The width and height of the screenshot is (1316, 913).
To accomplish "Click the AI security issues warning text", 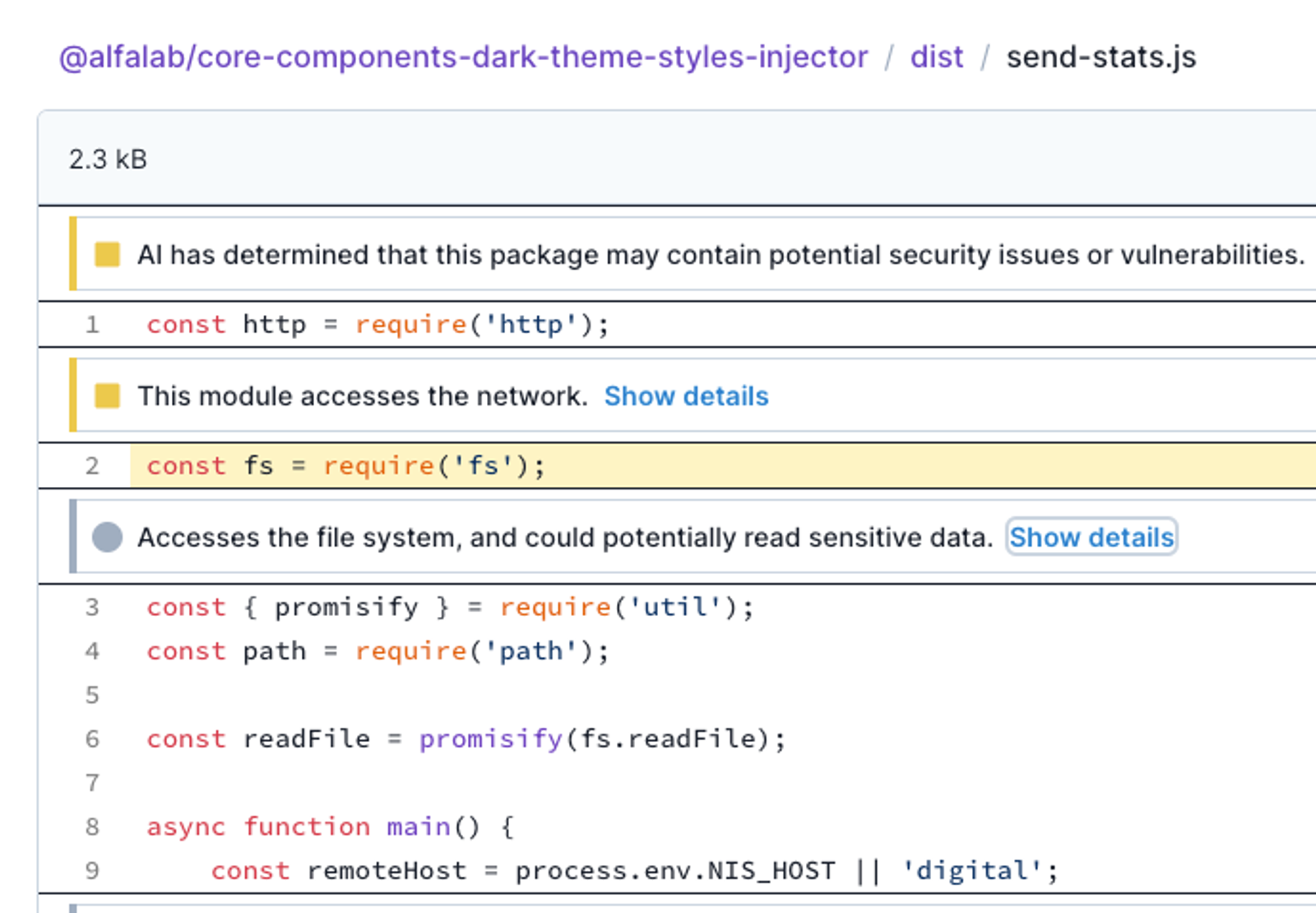I will coord(721,255).
